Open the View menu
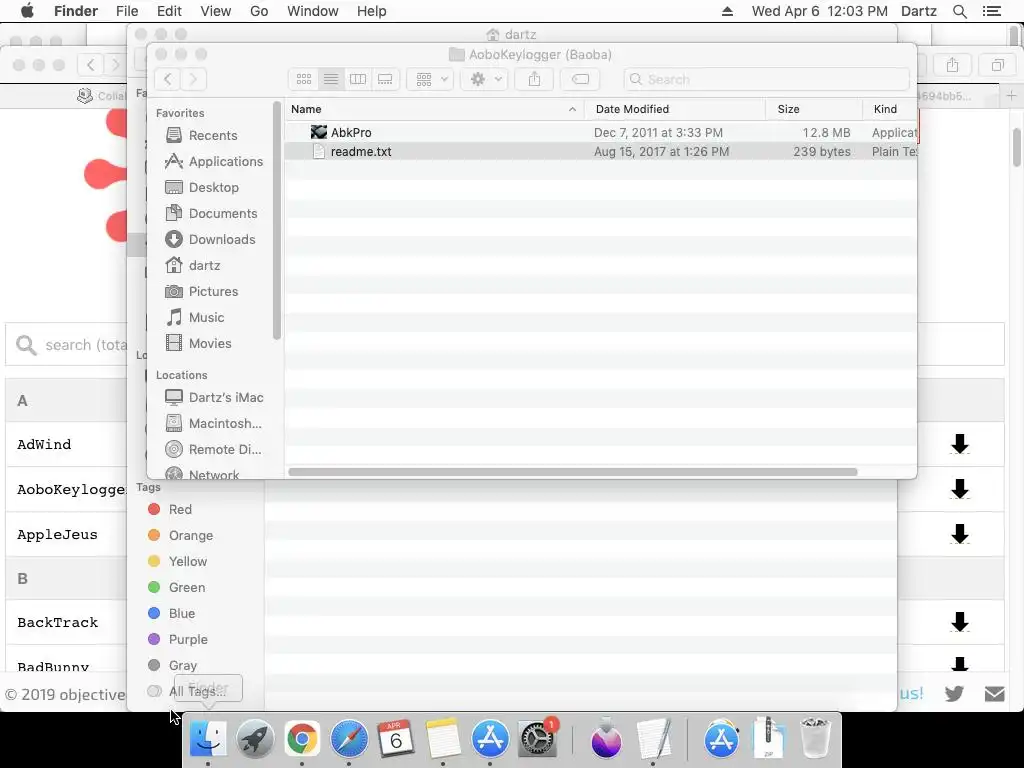The width and height of the screenshot is (1024, 768). [x=216, y=11]
